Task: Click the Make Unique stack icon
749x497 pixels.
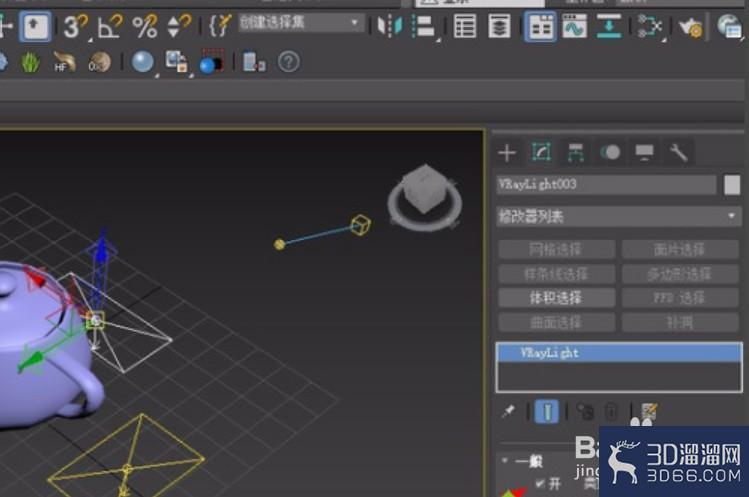Action: [x=585, y=411]
